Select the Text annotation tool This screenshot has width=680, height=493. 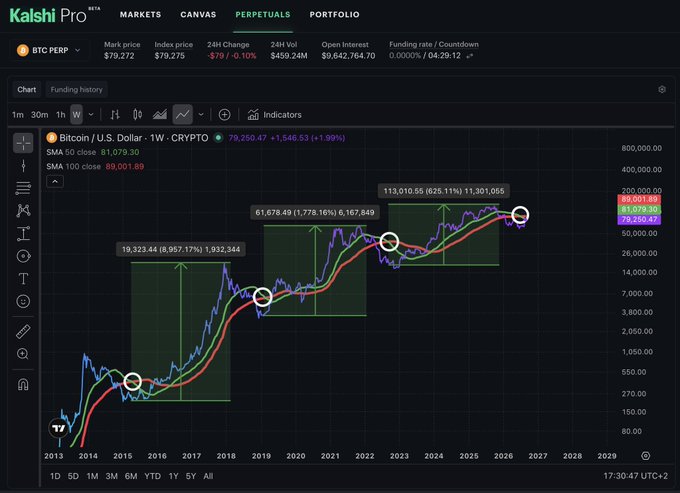23,278
